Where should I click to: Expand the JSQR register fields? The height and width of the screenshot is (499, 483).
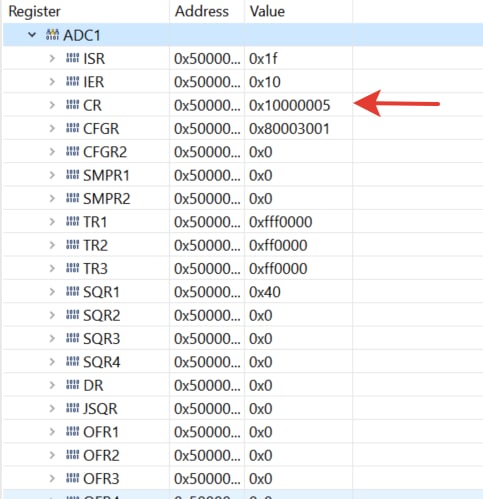52,408
